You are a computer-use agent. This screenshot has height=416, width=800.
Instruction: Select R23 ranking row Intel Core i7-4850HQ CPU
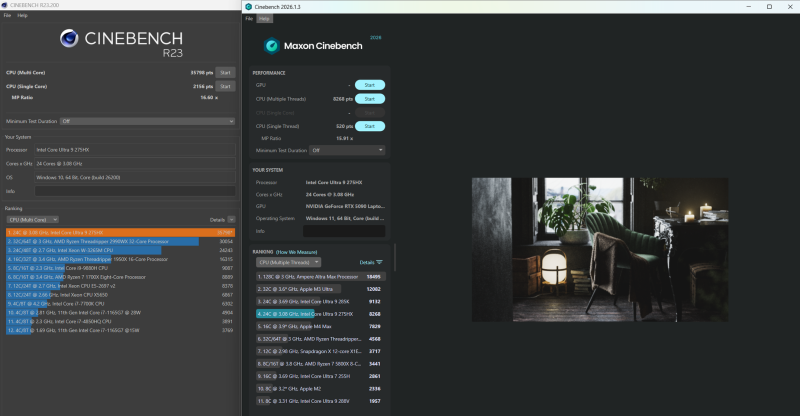[x=120, y=322]
